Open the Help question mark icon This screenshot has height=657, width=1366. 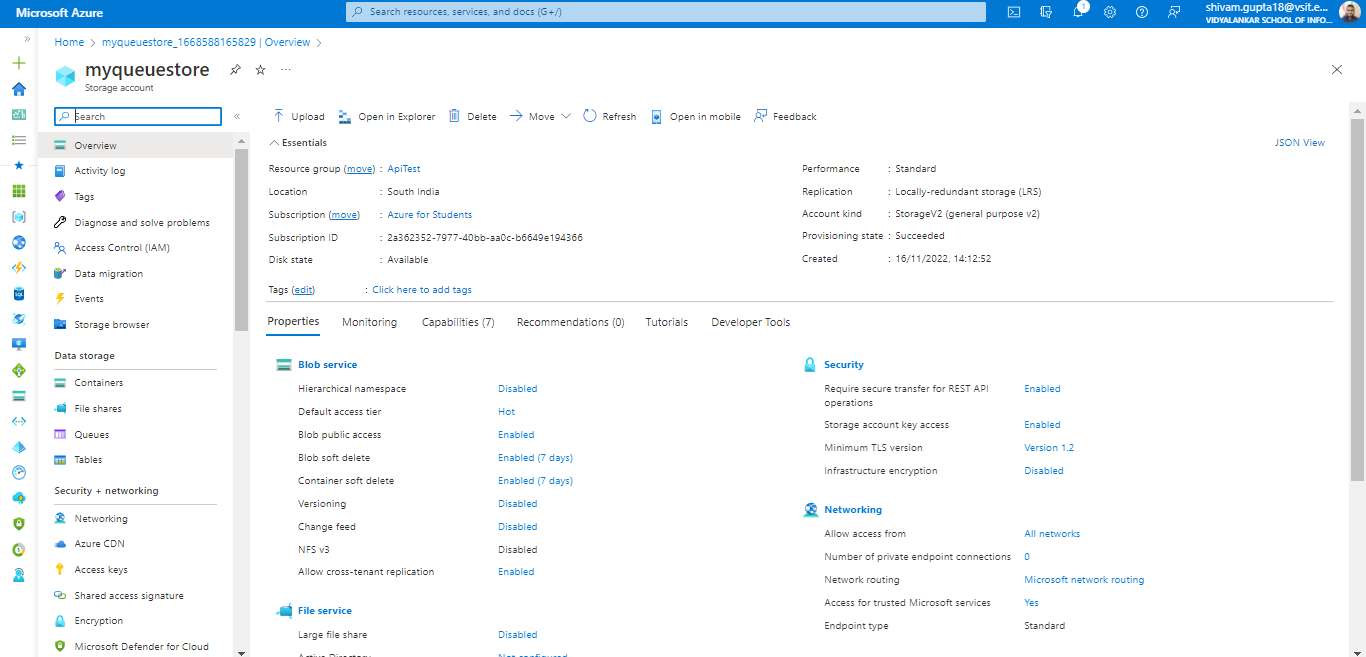[1142, 12]
